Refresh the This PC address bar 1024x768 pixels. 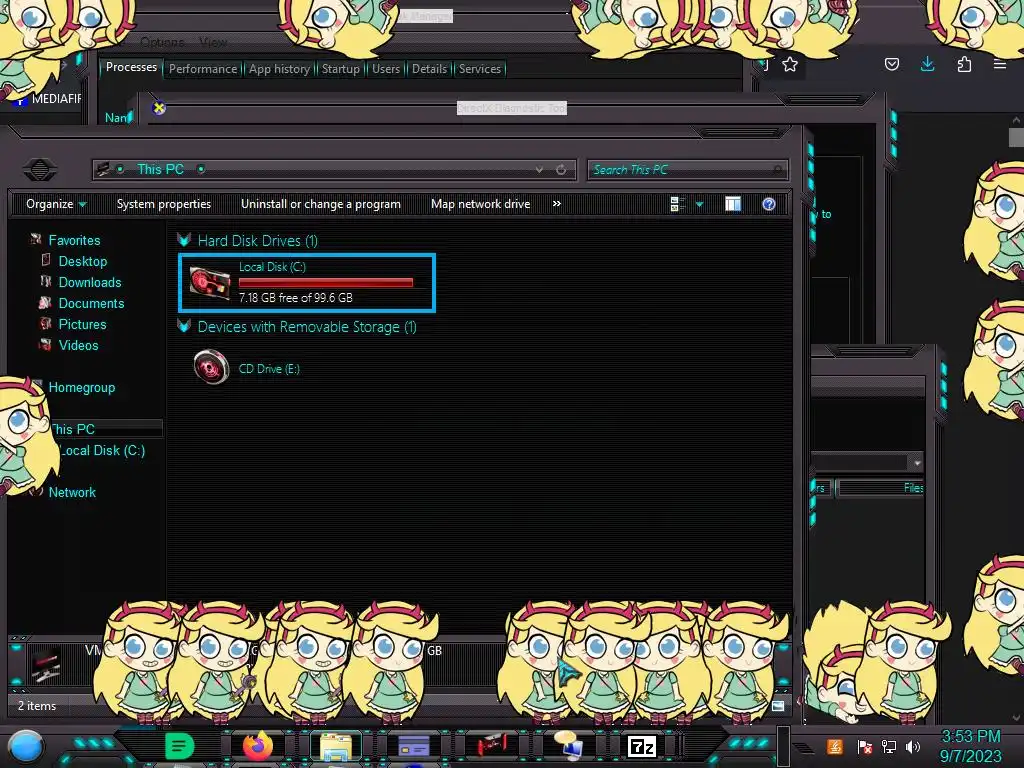point(561,170)
